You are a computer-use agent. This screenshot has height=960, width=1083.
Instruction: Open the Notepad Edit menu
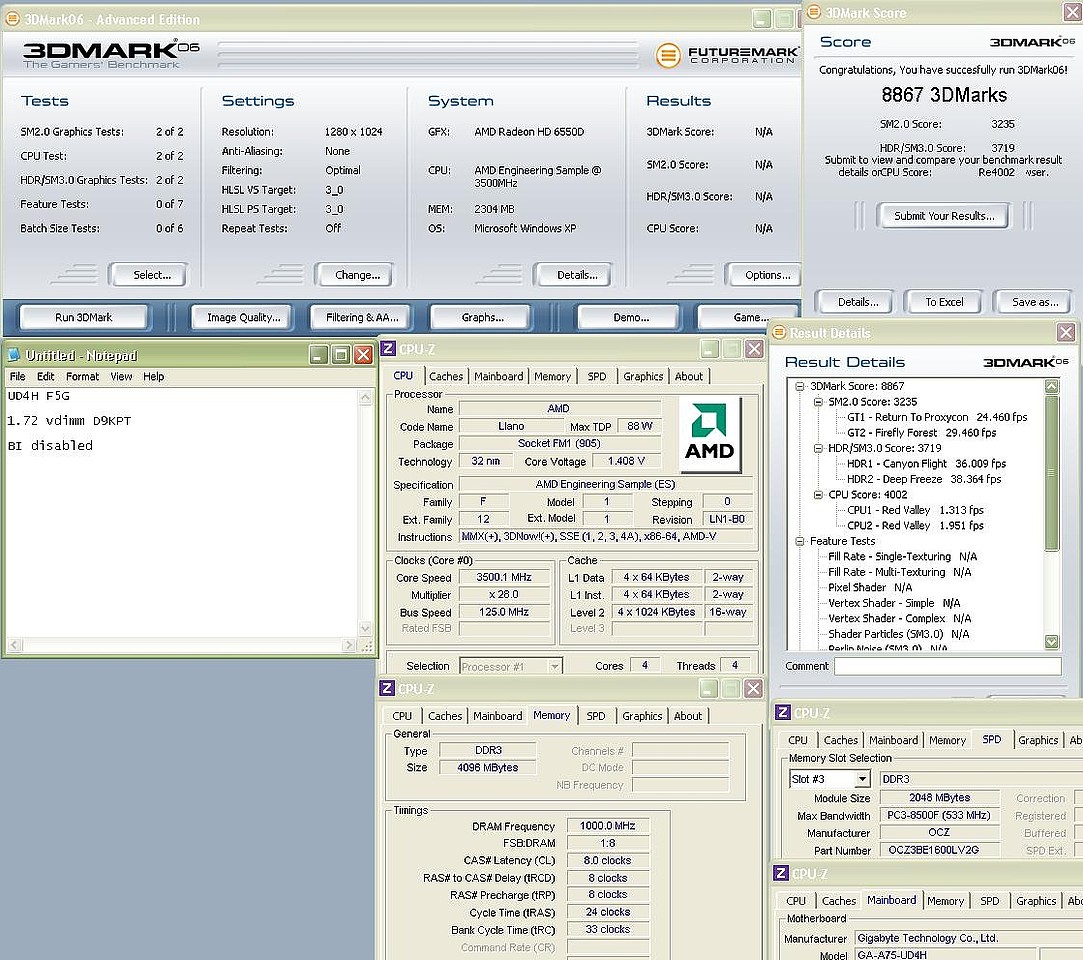point(46,376)
